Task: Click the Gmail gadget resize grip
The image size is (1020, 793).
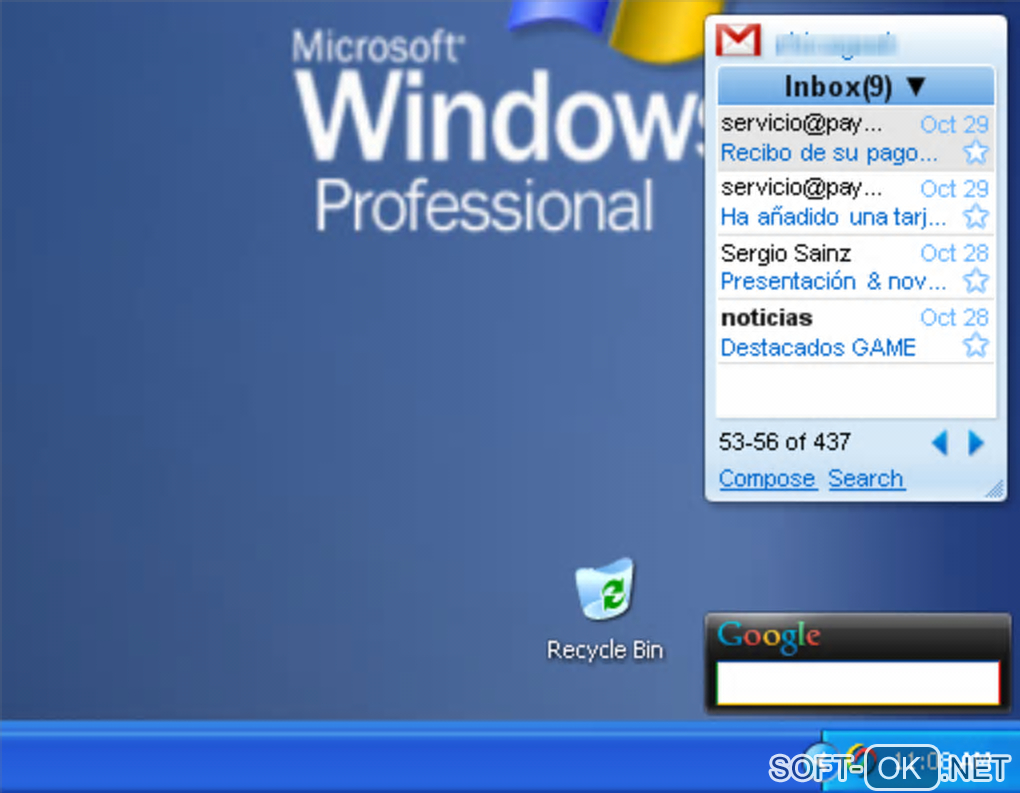Action: click(x=994, y=489)
